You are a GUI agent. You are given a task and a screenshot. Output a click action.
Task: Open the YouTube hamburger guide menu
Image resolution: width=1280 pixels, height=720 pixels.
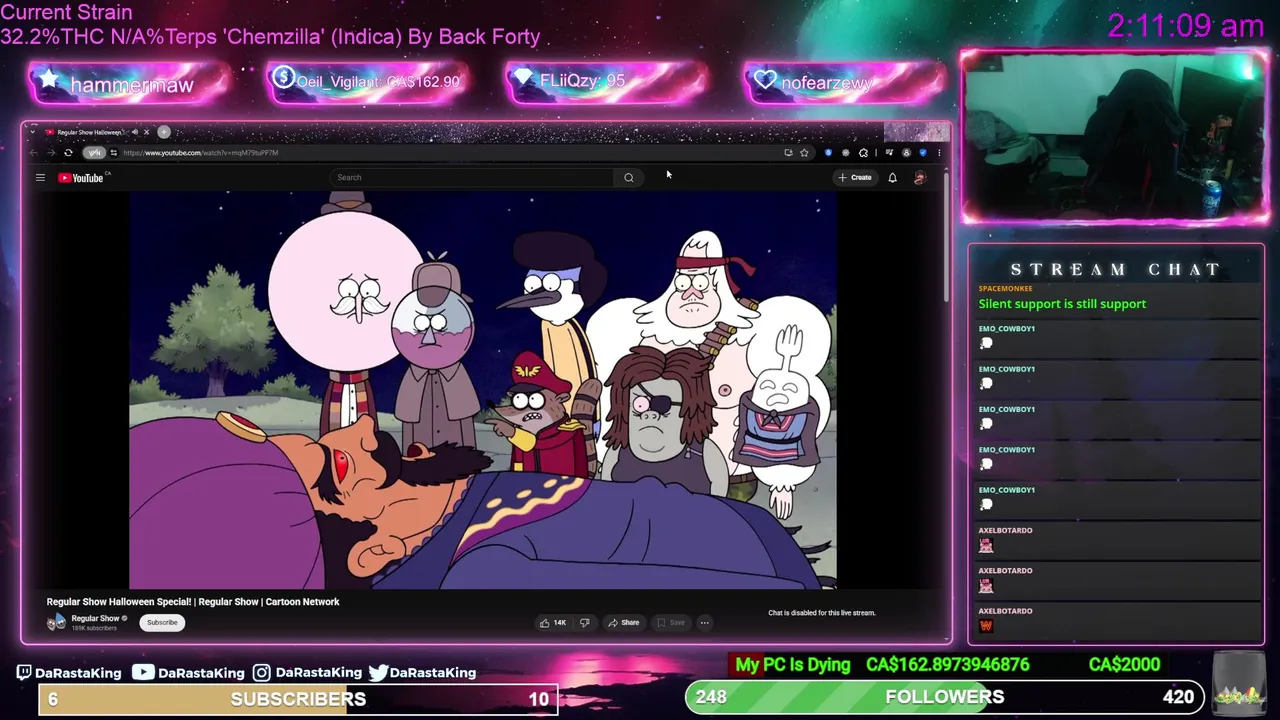pyautogui.click(x=40, y=178)
